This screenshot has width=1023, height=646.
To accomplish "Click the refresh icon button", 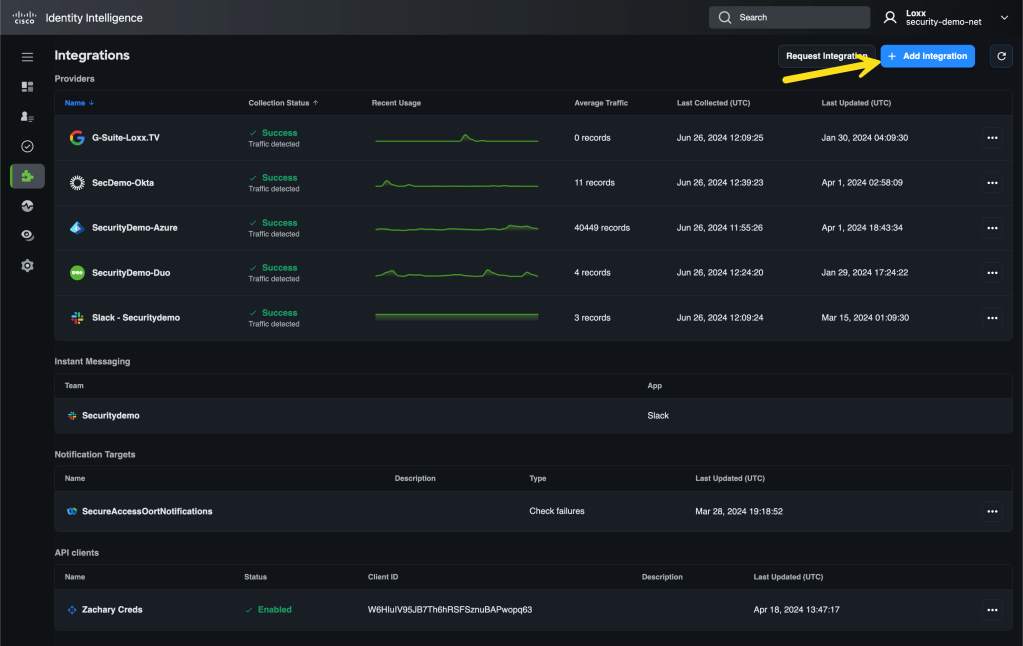I will pos(1001,56).
